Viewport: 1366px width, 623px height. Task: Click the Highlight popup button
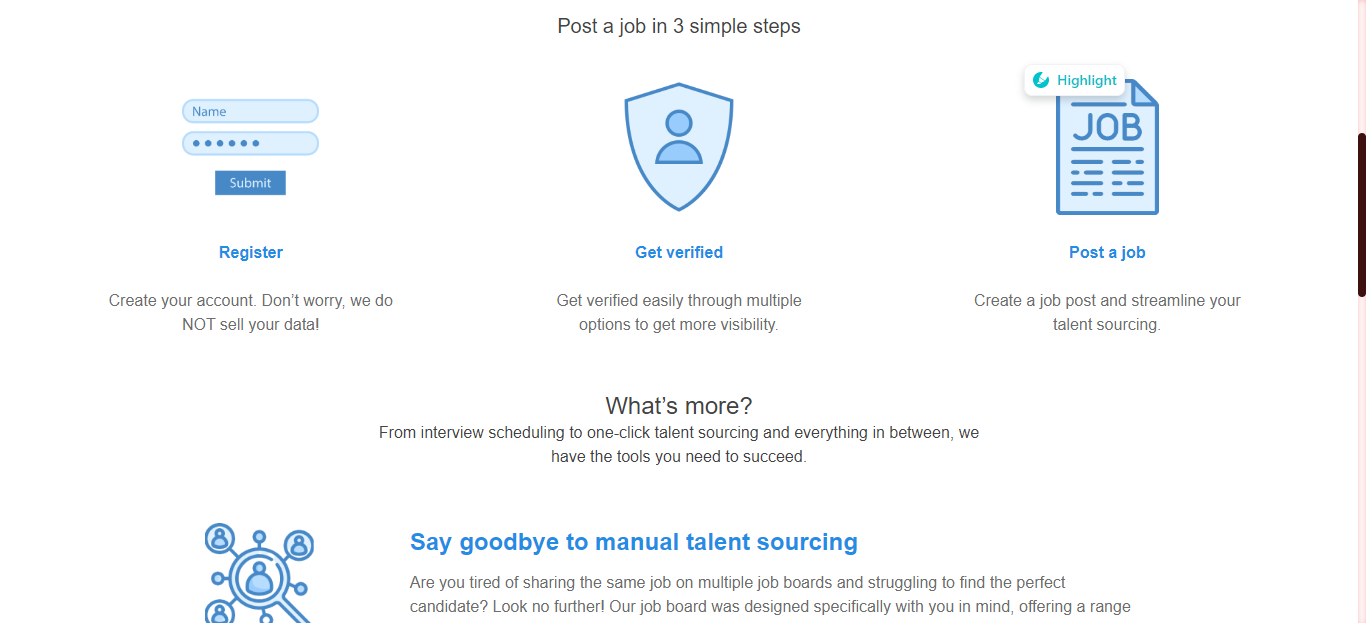coord(1075,80)
